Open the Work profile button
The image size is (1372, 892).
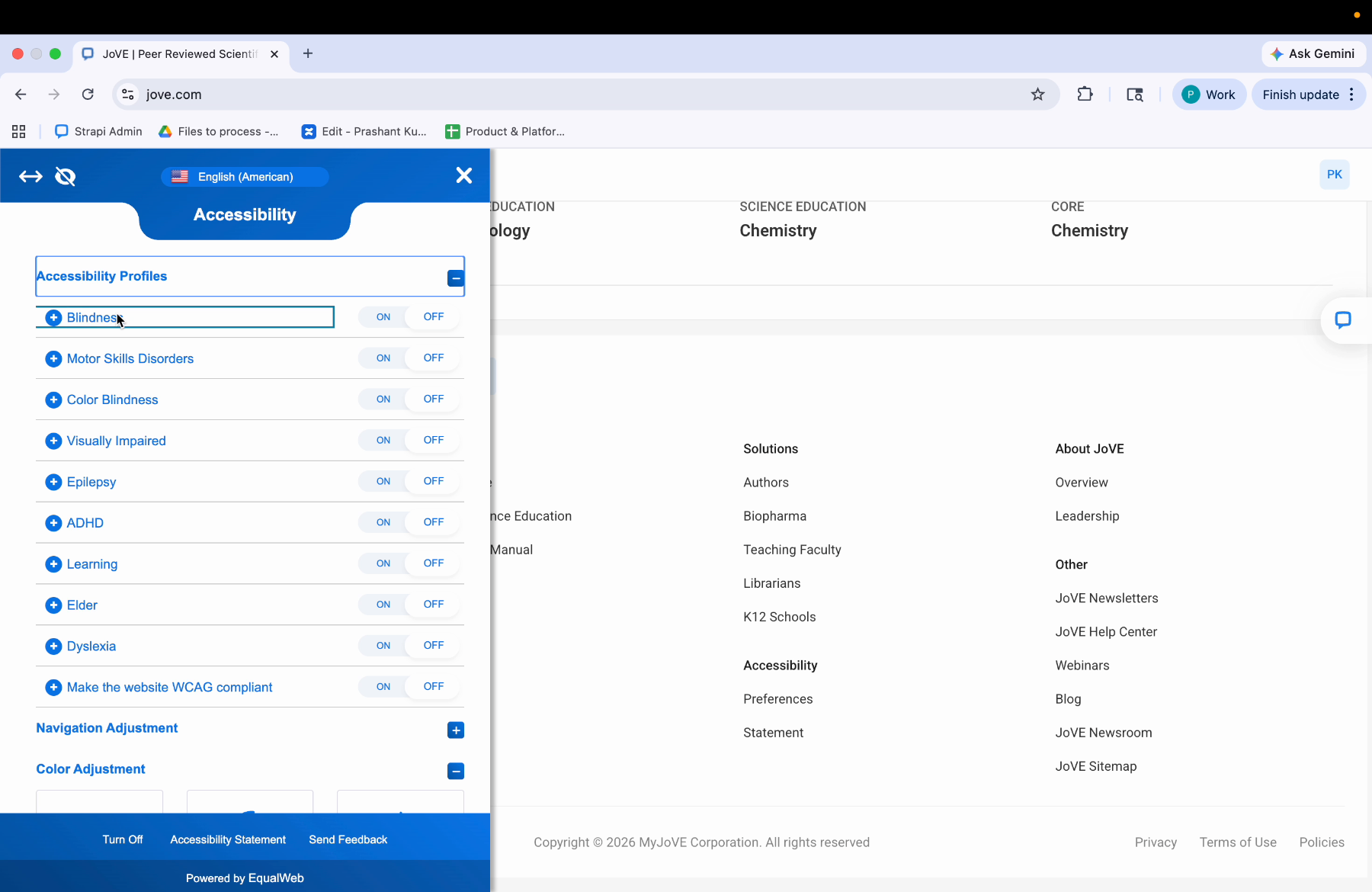tap(1209, 95)
